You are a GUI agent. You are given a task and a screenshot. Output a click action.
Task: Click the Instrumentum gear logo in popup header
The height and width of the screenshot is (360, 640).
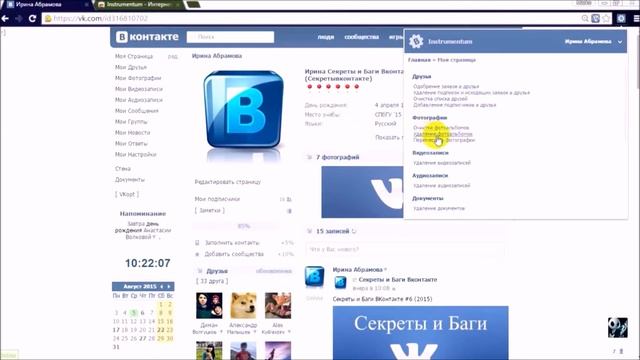416,41
